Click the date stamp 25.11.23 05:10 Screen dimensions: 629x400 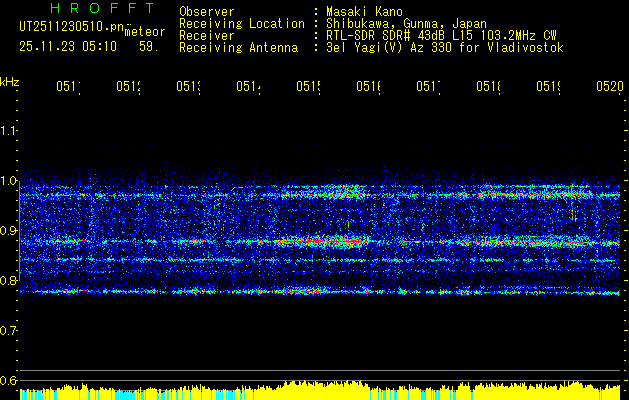(x=68, y=47)
